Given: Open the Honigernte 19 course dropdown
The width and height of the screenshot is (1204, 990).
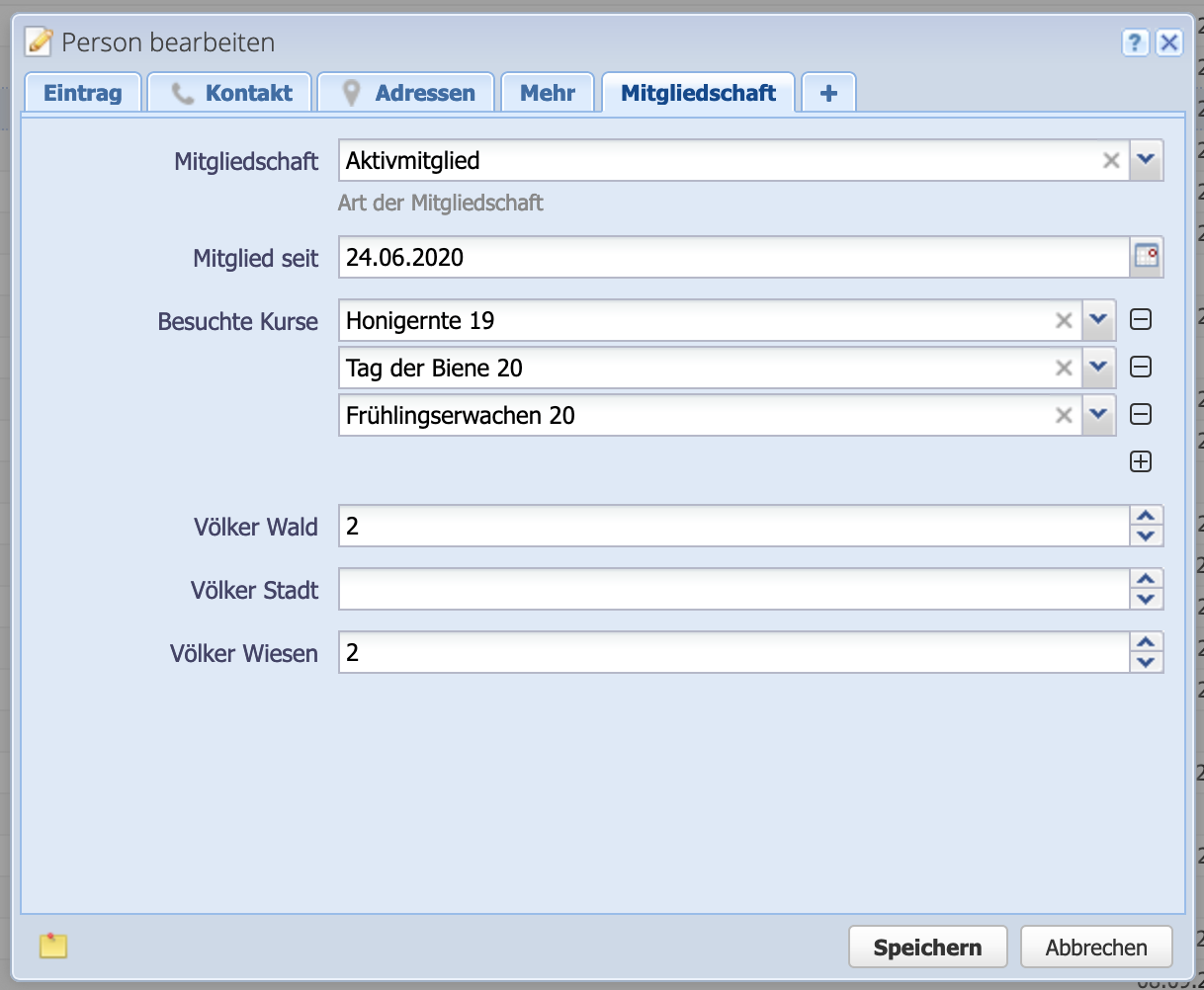Looking at the screenshot, I should pyautogui.click(x=1099, y=320).
